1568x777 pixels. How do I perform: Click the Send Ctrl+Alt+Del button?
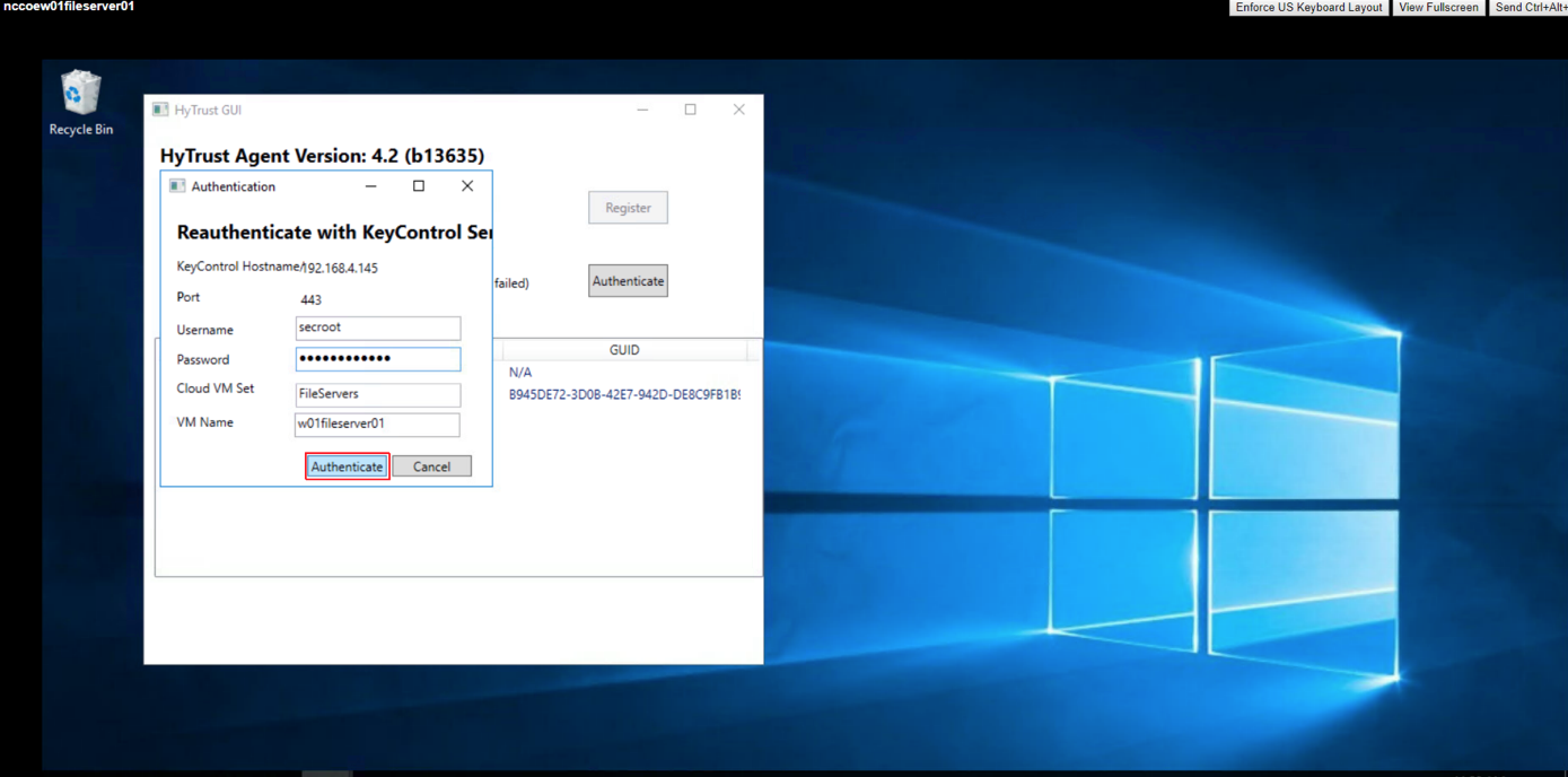(1529, 7)
